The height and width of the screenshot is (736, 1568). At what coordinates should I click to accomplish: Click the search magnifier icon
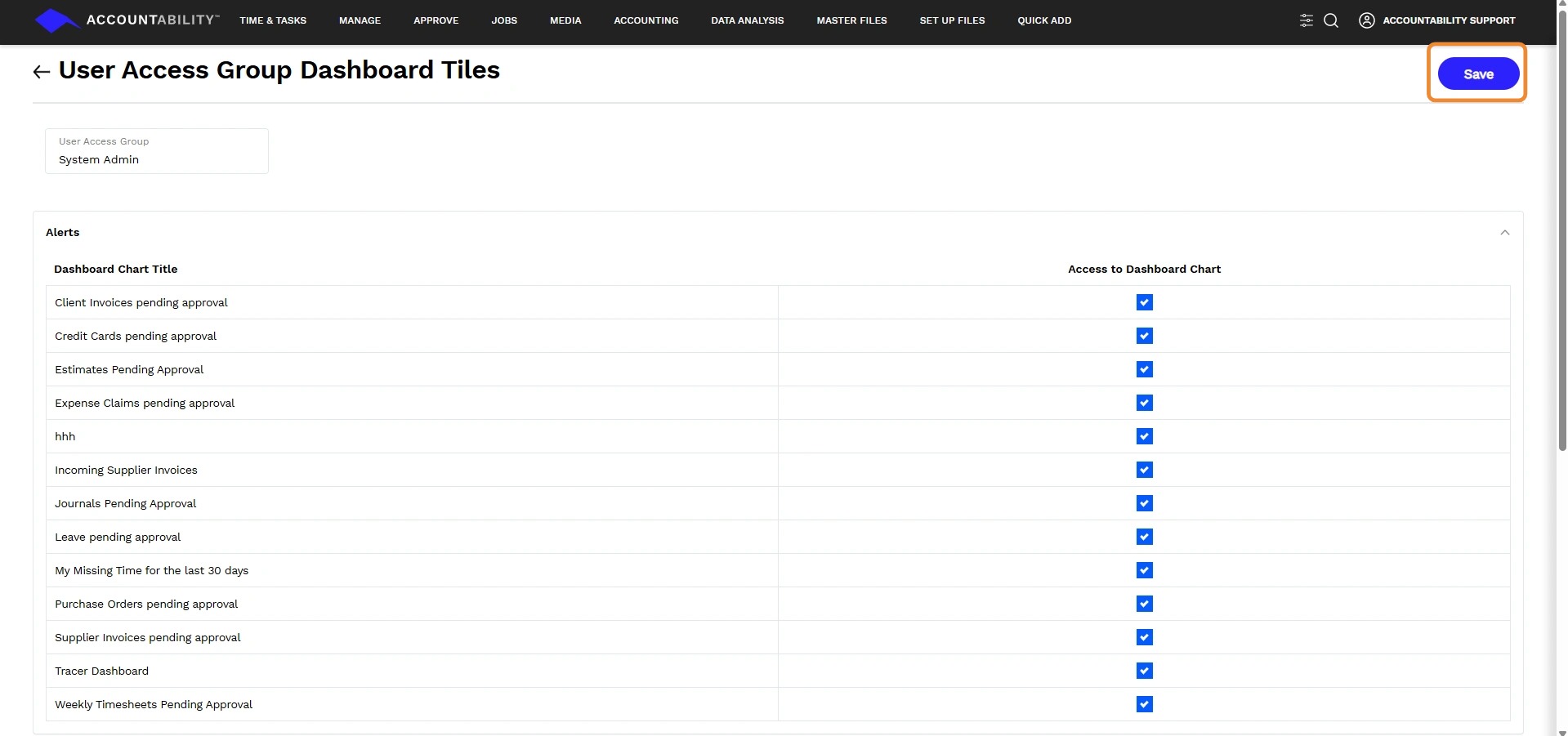pos(1331,20)
